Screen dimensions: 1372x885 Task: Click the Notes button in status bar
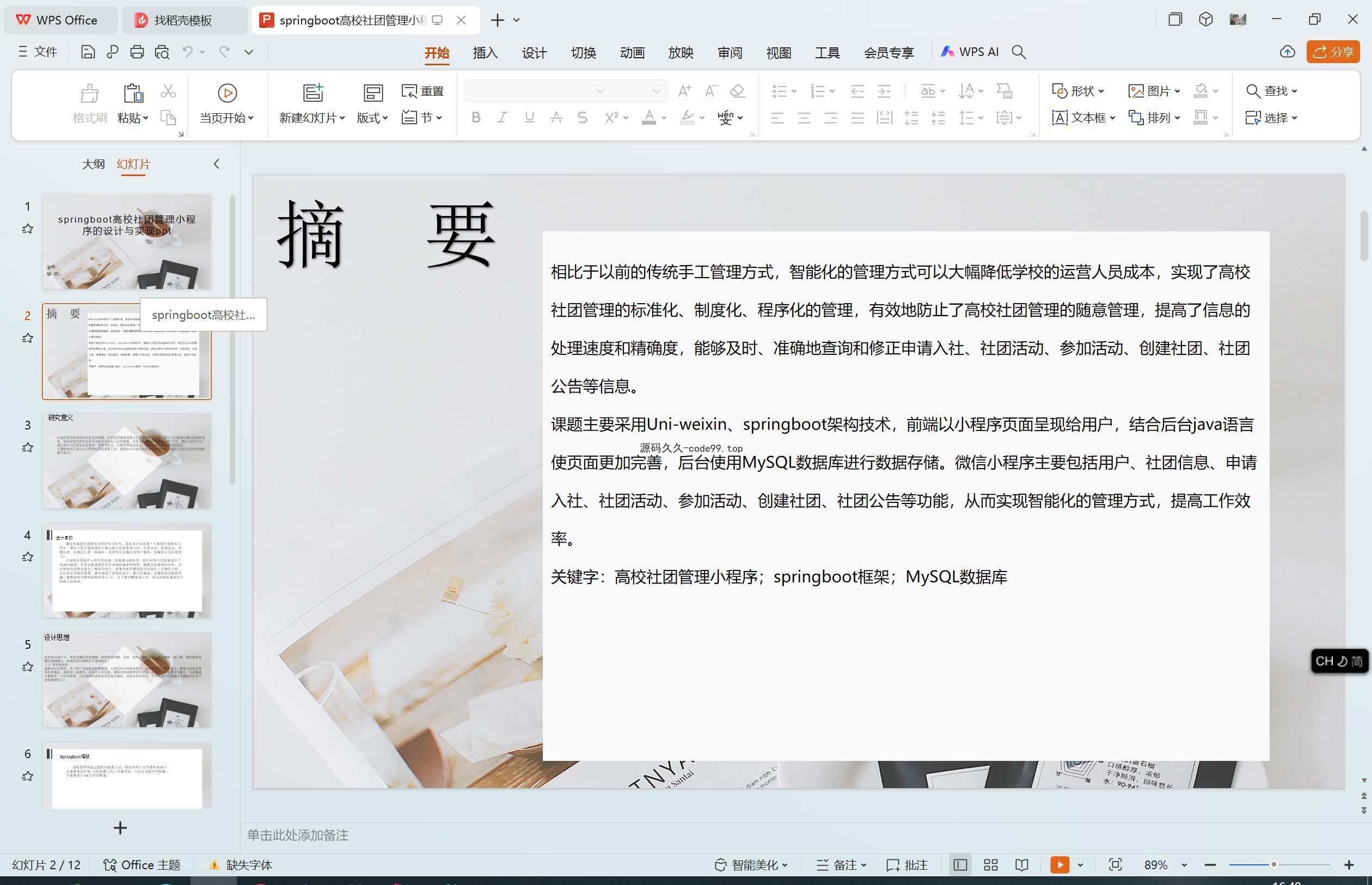click(842, 865)
